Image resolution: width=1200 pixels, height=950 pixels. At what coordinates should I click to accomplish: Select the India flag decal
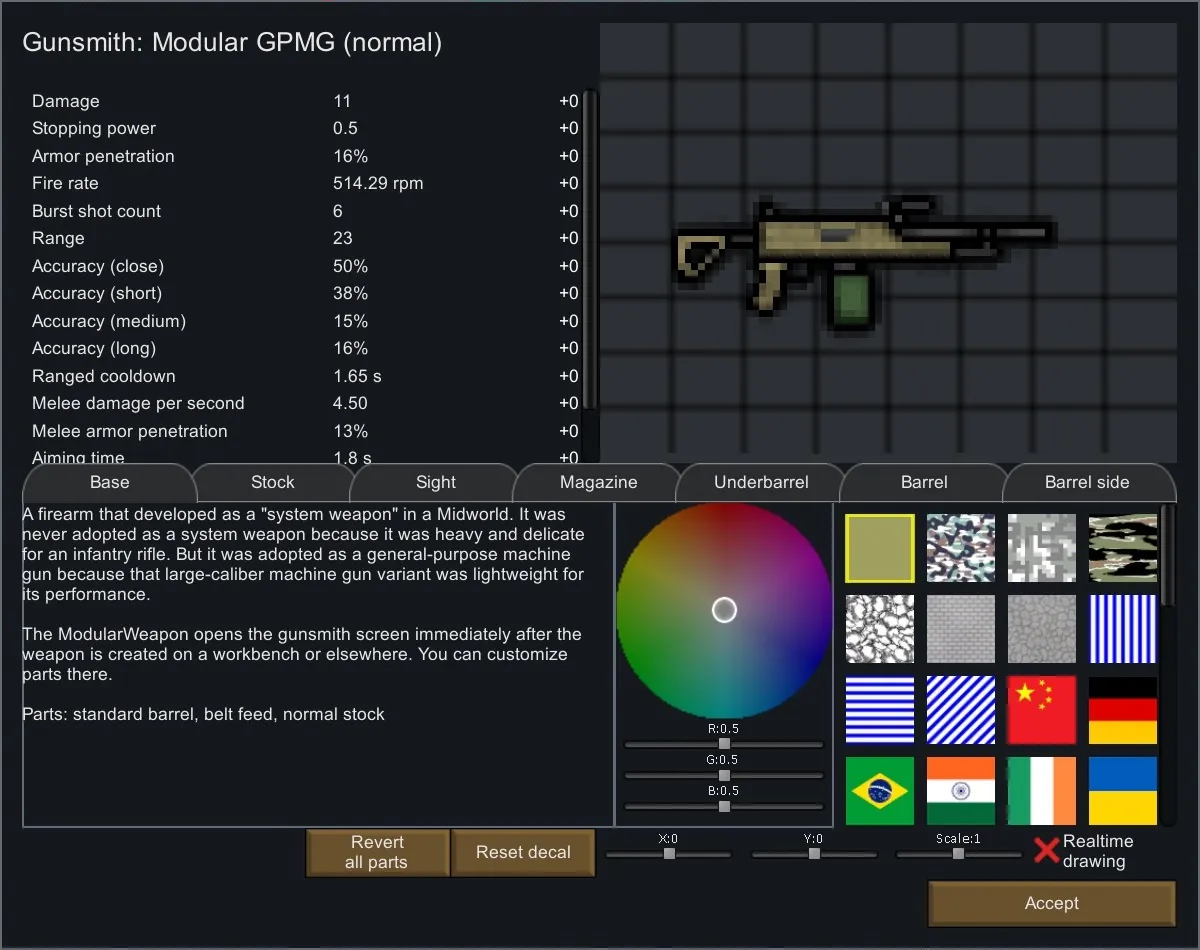(960, 791)
